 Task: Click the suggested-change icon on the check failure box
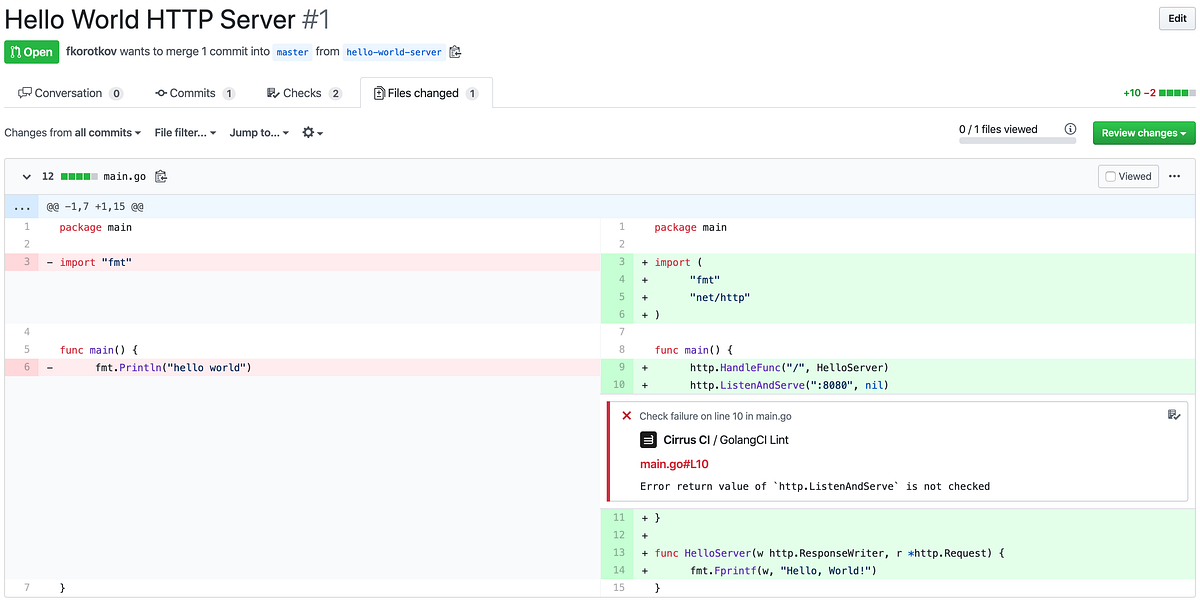(x=1172, y=415)
